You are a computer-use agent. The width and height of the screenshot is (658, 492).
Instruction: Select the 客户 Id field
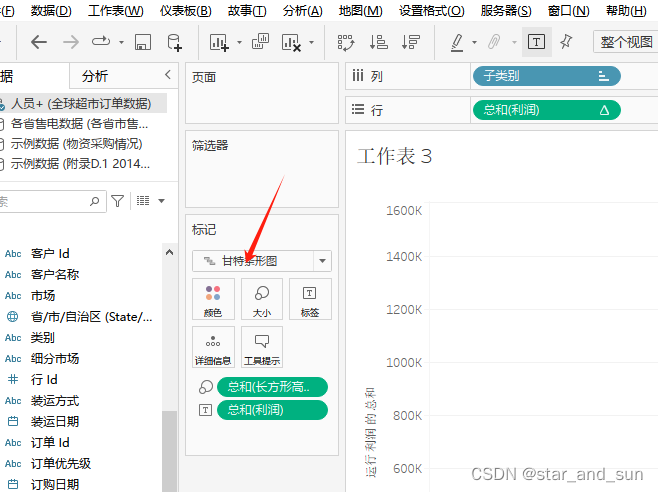pos(50,254)
